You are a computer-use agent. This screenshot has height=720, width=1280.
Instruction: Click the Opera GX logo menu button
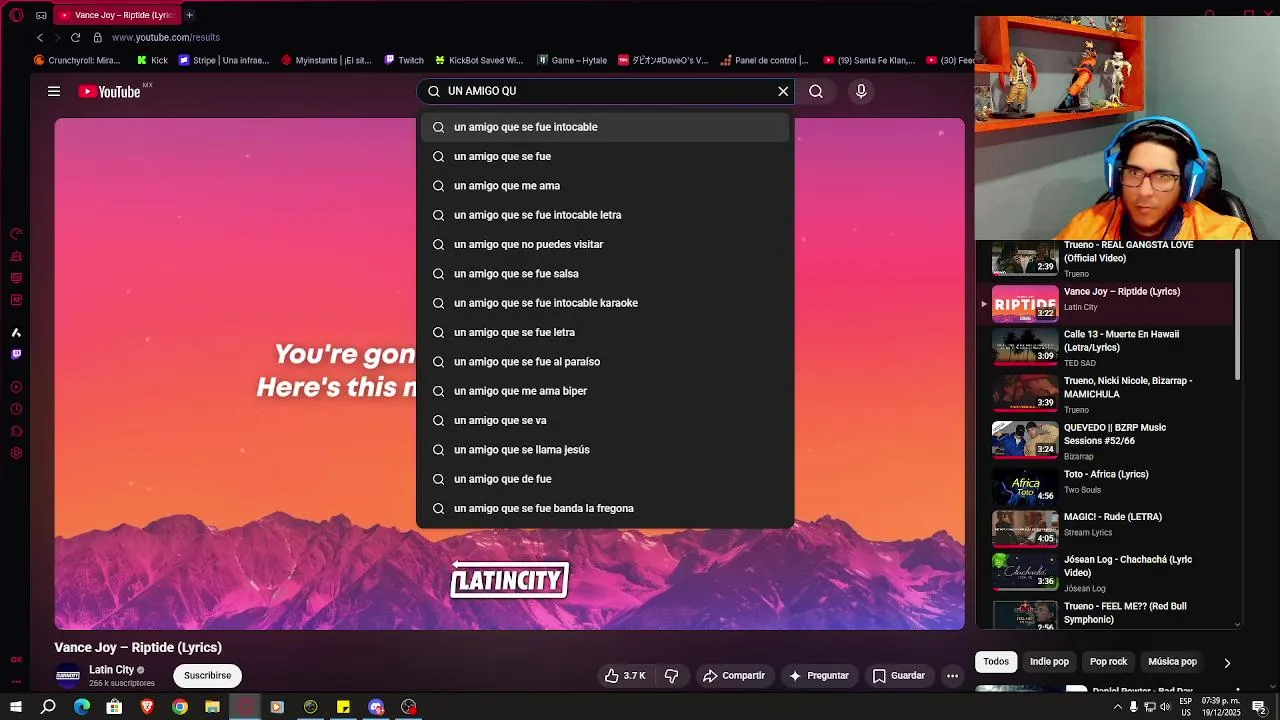pyautogui.click(x=16, y=15)
